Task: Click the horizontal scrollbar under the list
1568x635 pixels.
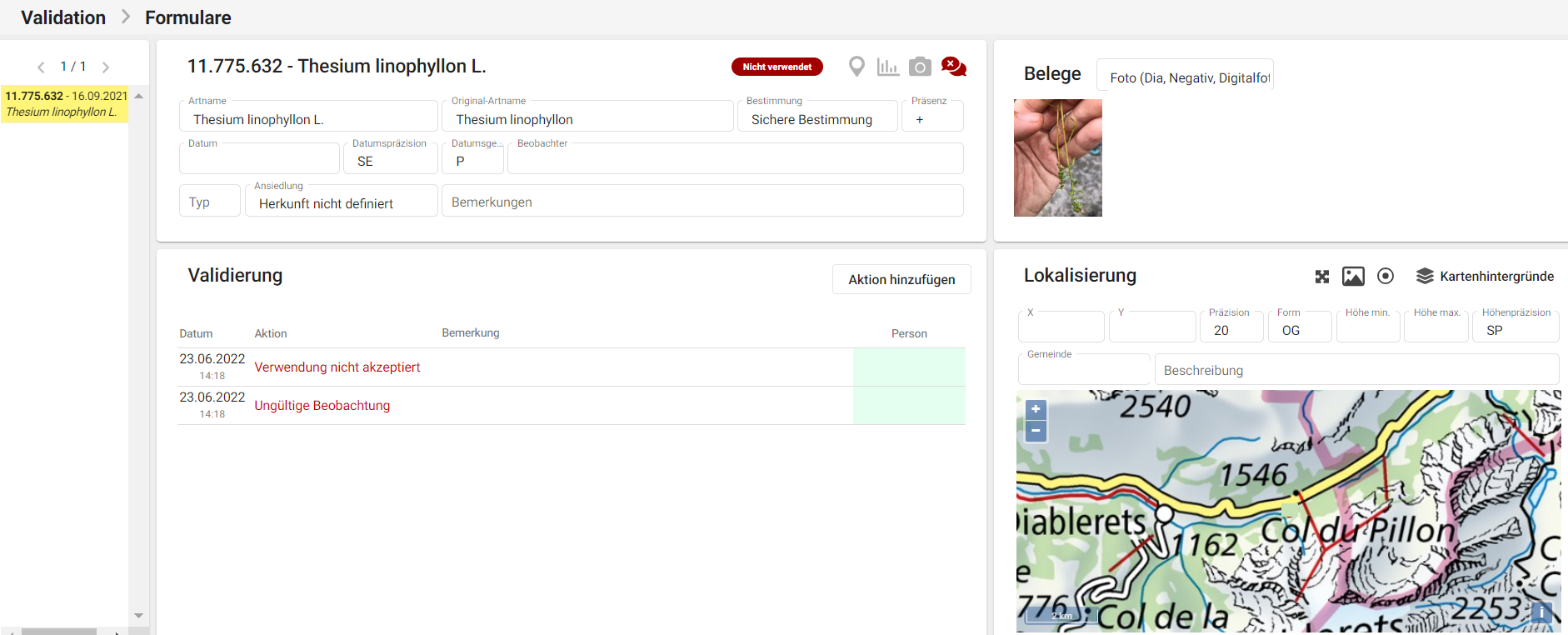Action: pos(58,632)
